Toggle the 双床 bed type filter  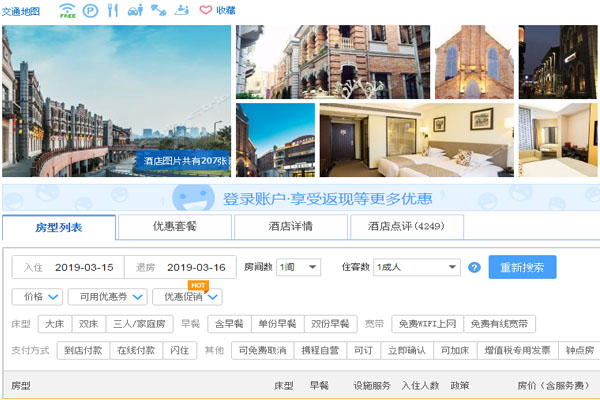tap(89, 324)
